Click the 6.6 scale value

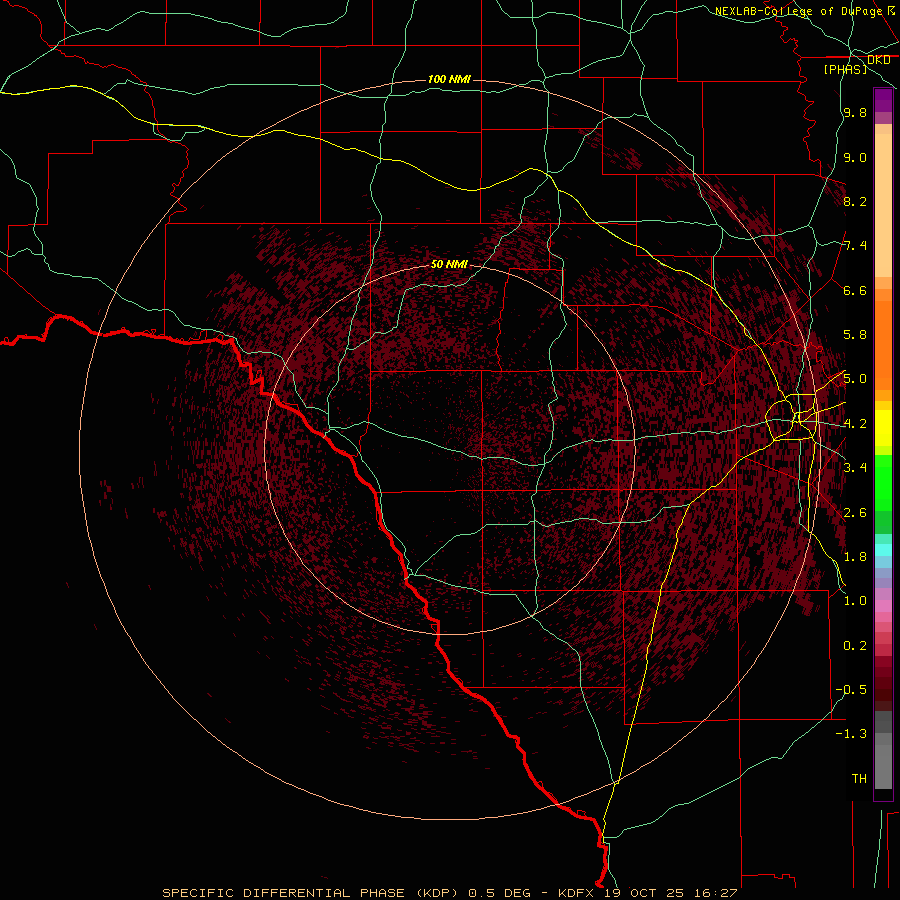tap(855, 290)
